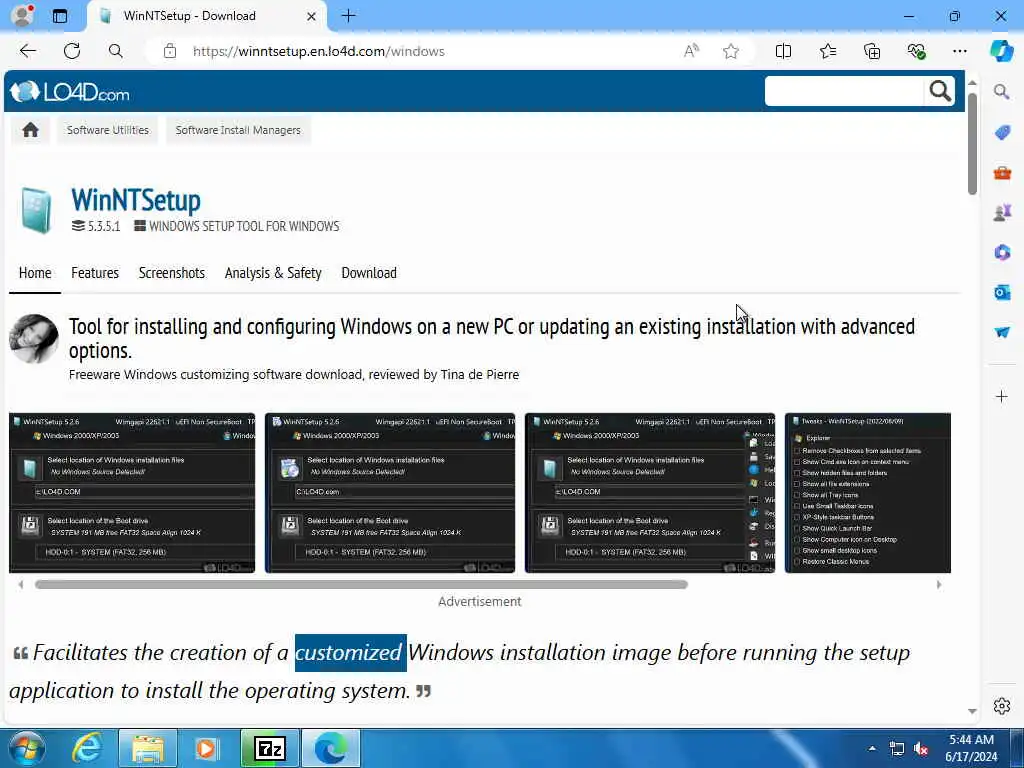Click the page vertical scrollbar thumb
1024x768 pixels.
tap(972, 144)
